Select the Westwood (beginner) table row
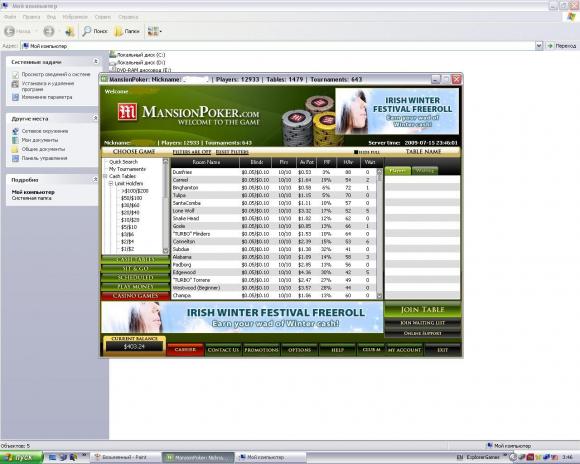 pyautogui.click(x=274, y=288)
